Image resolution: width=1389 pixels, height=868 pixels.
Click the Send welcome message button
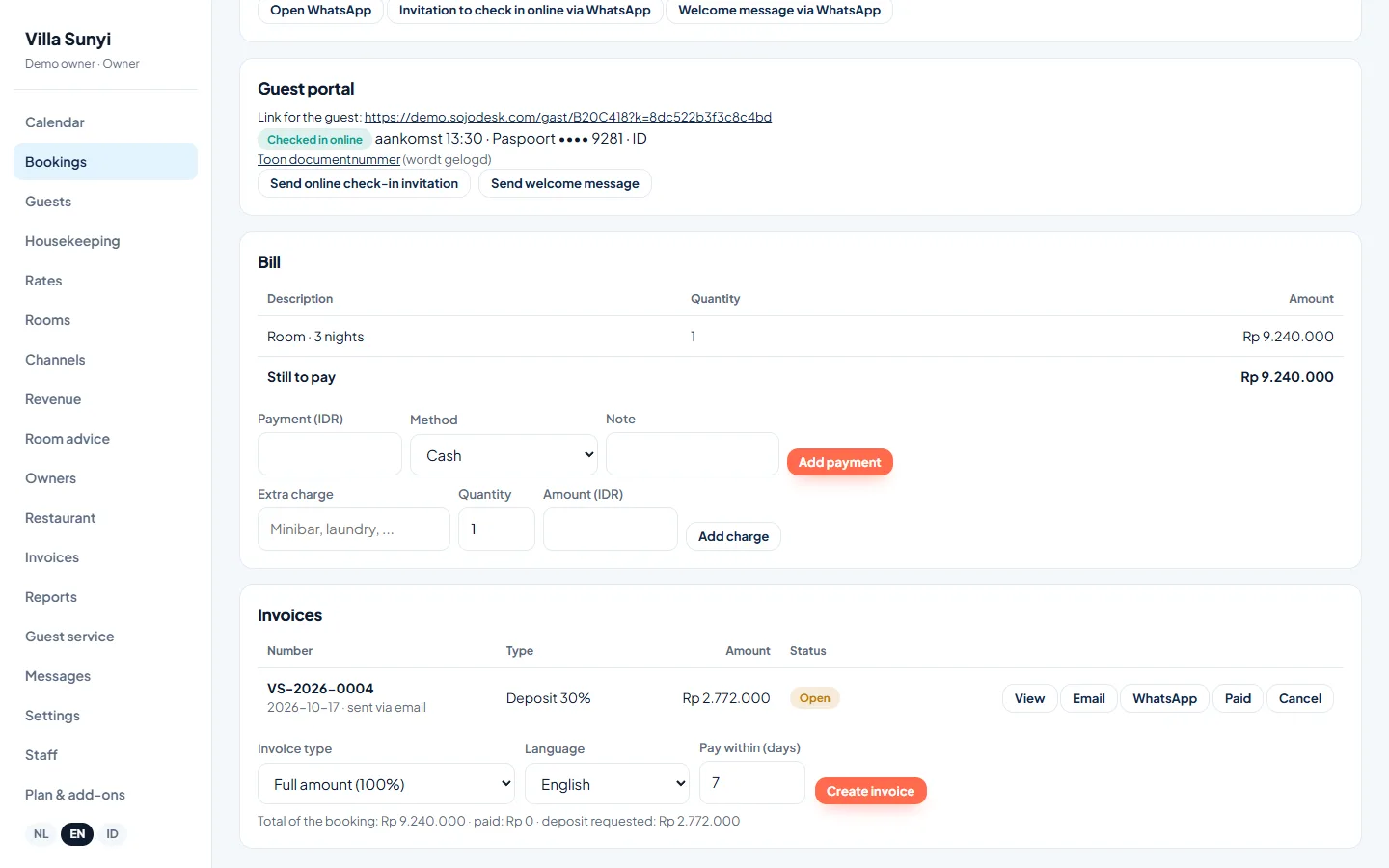coord(565,183)
